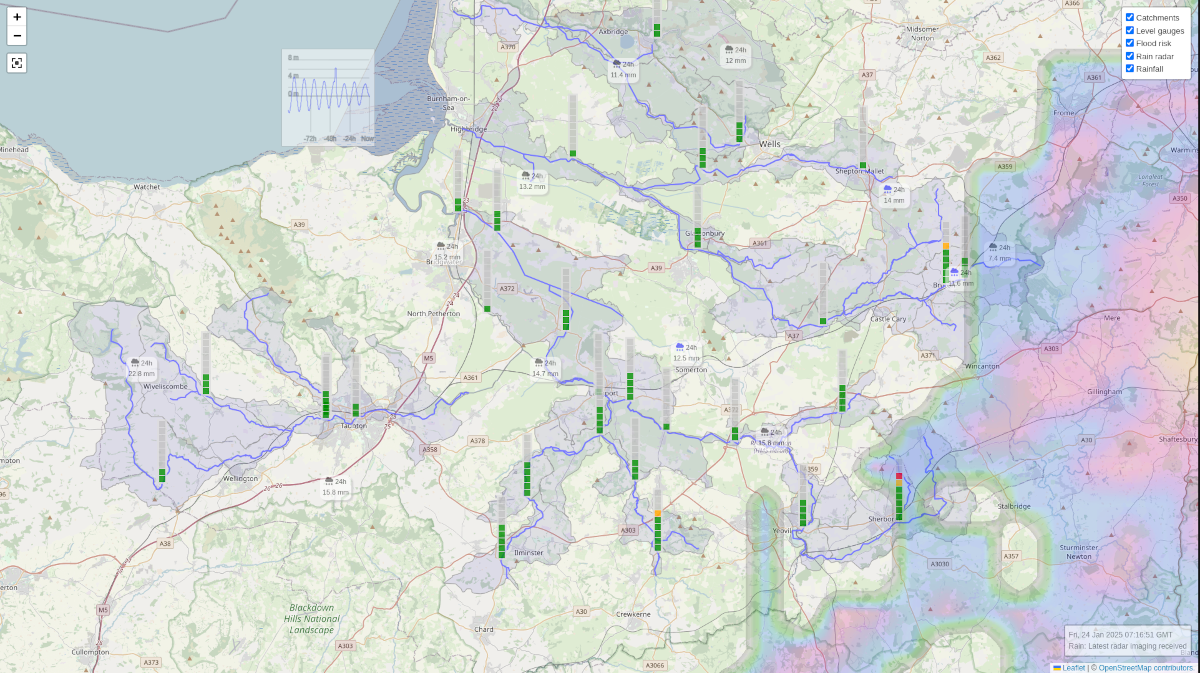
Task: Open the 15.8 mm rainfall marker near Wellington
Action: pos(335,486)
